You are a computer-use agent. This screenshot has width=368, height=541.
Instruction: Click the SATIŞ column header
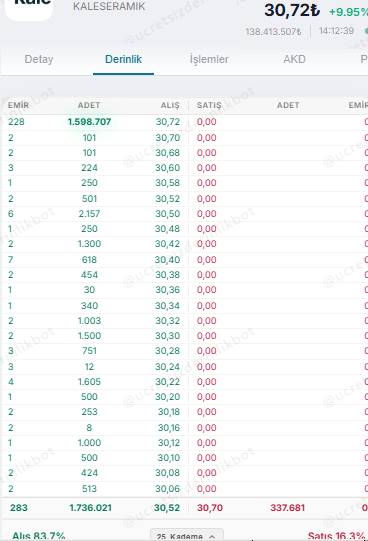[x=209, y=105]
